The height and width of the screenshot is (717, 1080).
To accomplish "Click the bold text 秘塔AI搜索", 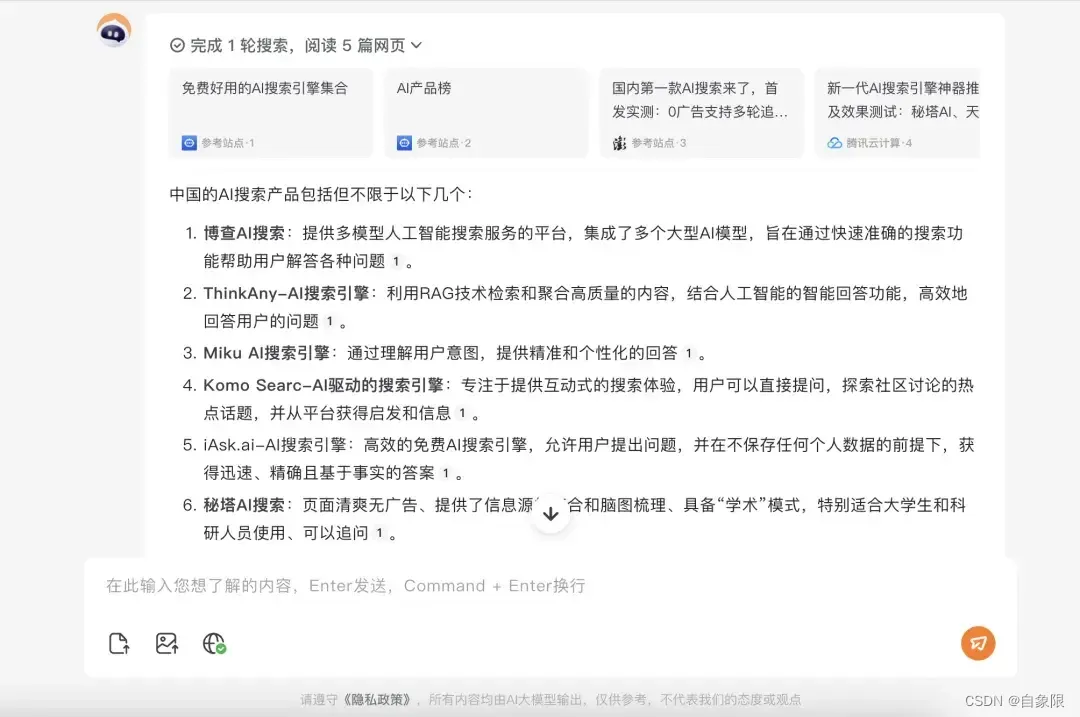I will pyautogui.click(x=244, y=505).
